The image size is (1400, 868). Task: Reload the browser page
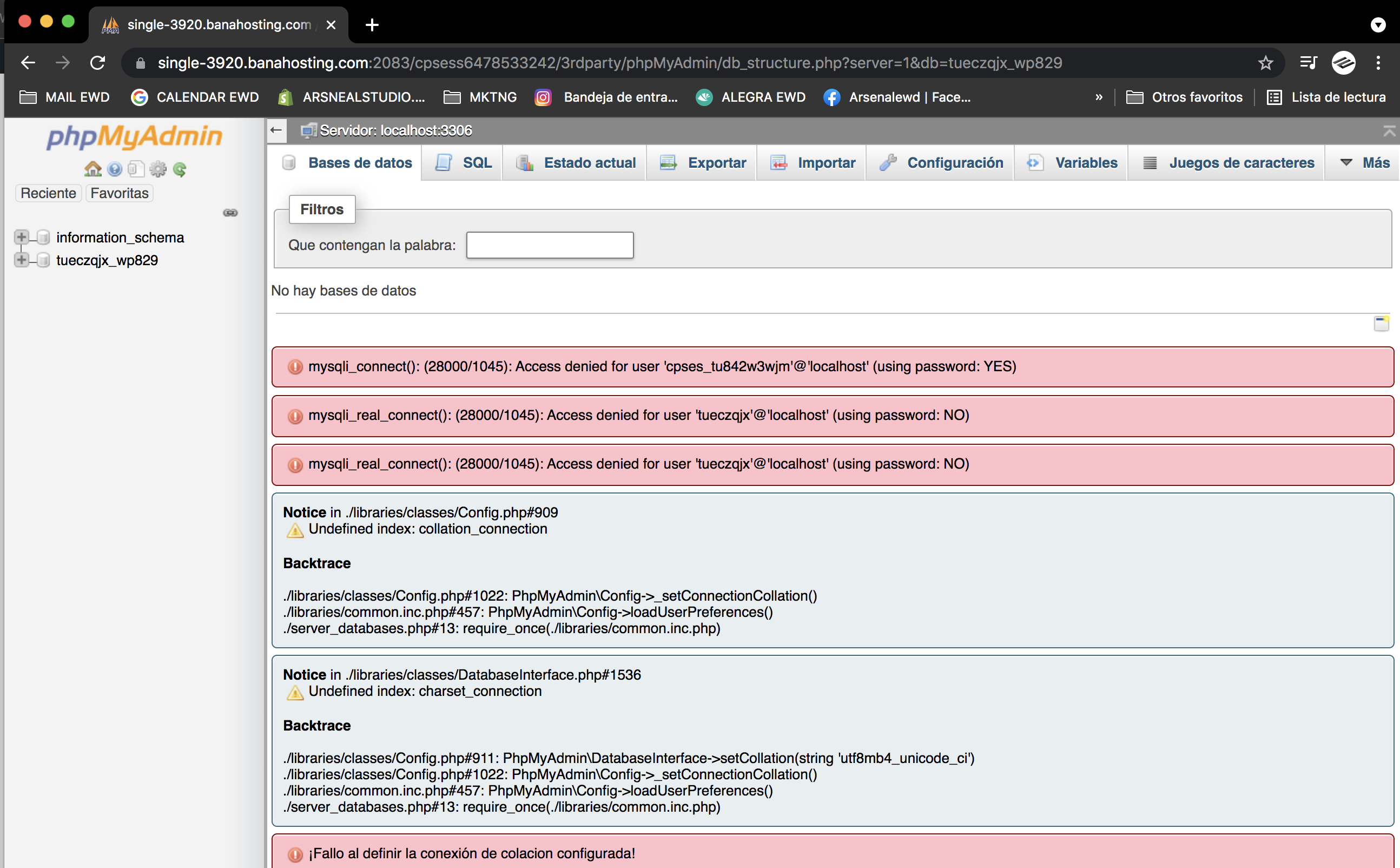click(x=97, y=63)
